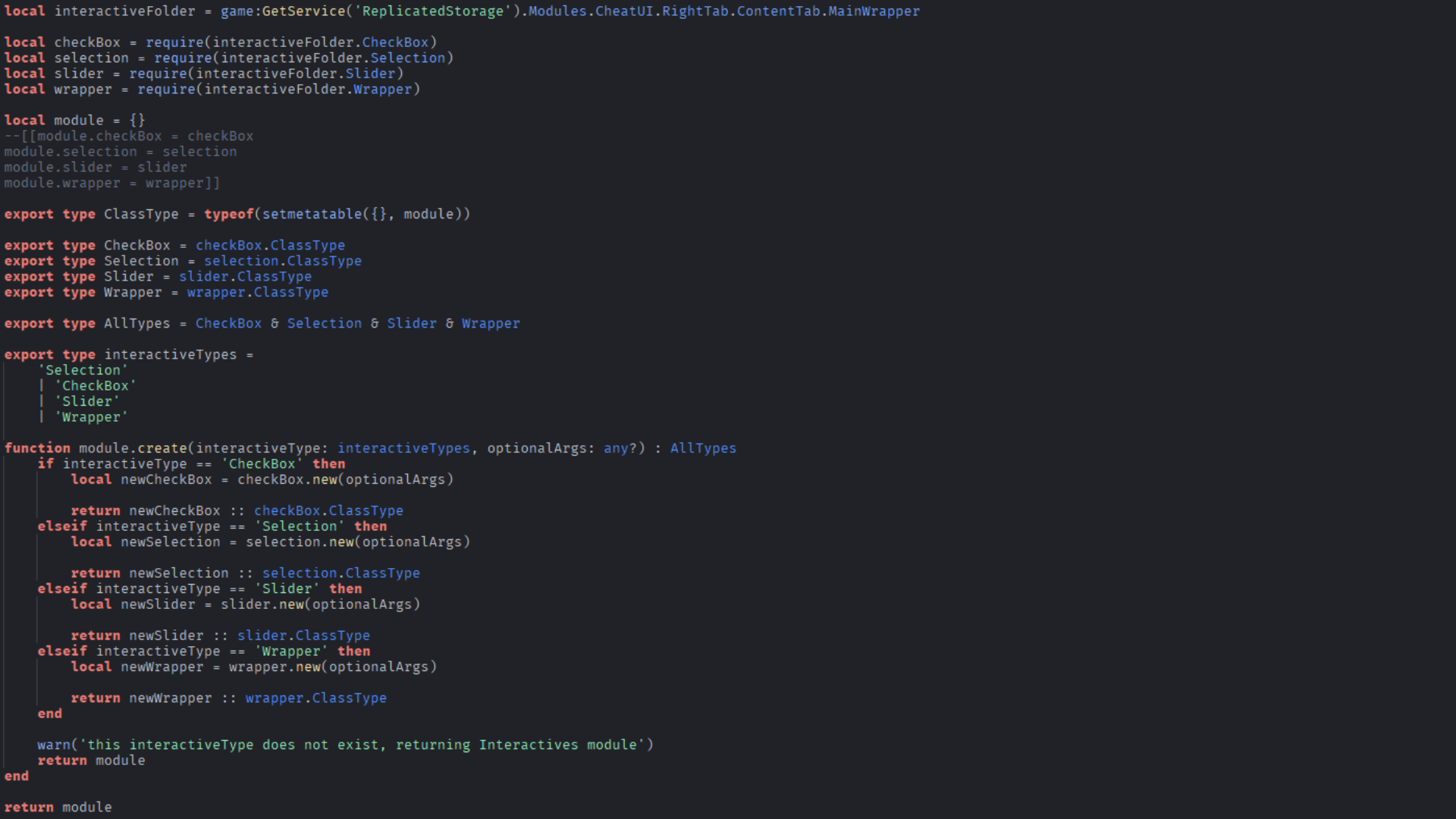Click commented-out module.checkBox line

[129, 136]
